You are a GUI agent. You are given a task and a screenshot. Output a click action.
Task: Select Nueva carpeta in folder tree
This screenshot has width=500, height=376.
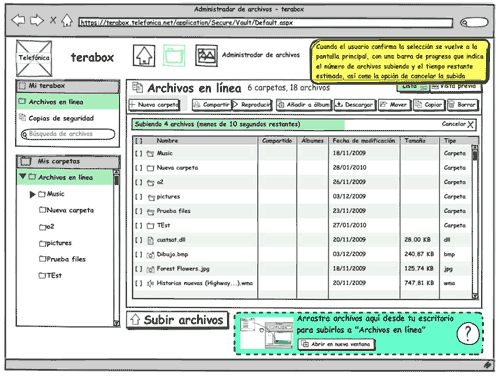[66, 210]
